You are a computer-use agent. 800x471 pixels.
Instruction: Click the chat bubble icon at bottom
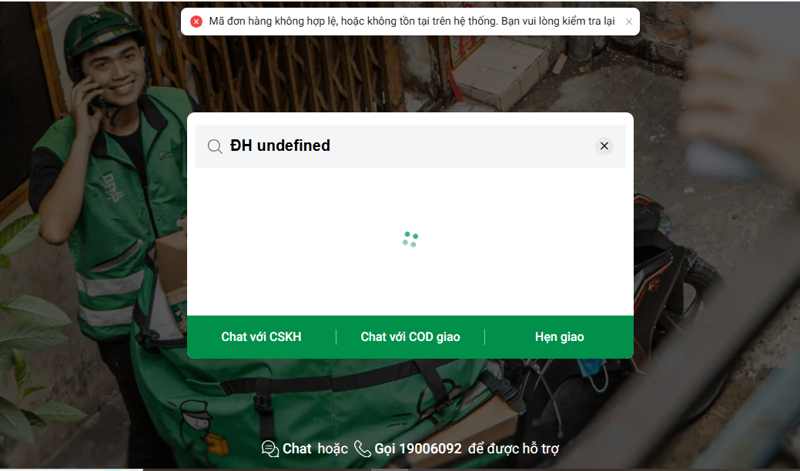point(270,449)
